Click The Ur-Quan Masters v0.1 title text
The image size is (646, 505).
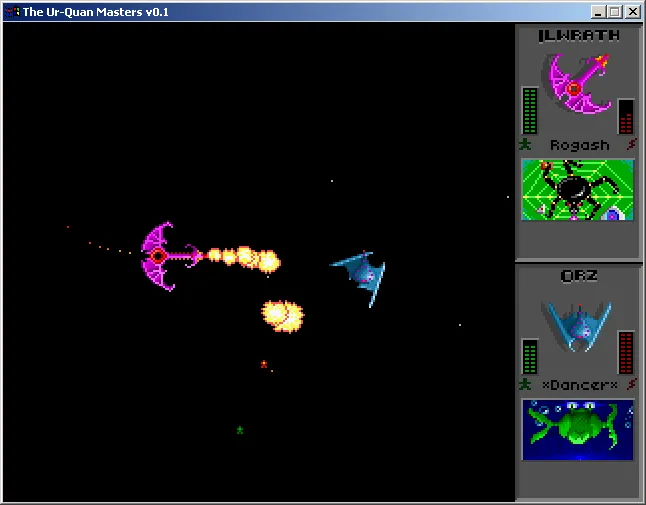[x=96, y=12]
